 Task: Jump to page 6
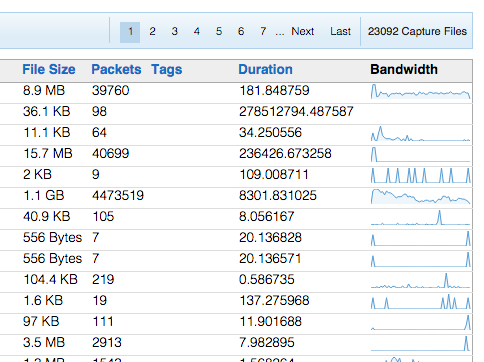tap(241, 32)
